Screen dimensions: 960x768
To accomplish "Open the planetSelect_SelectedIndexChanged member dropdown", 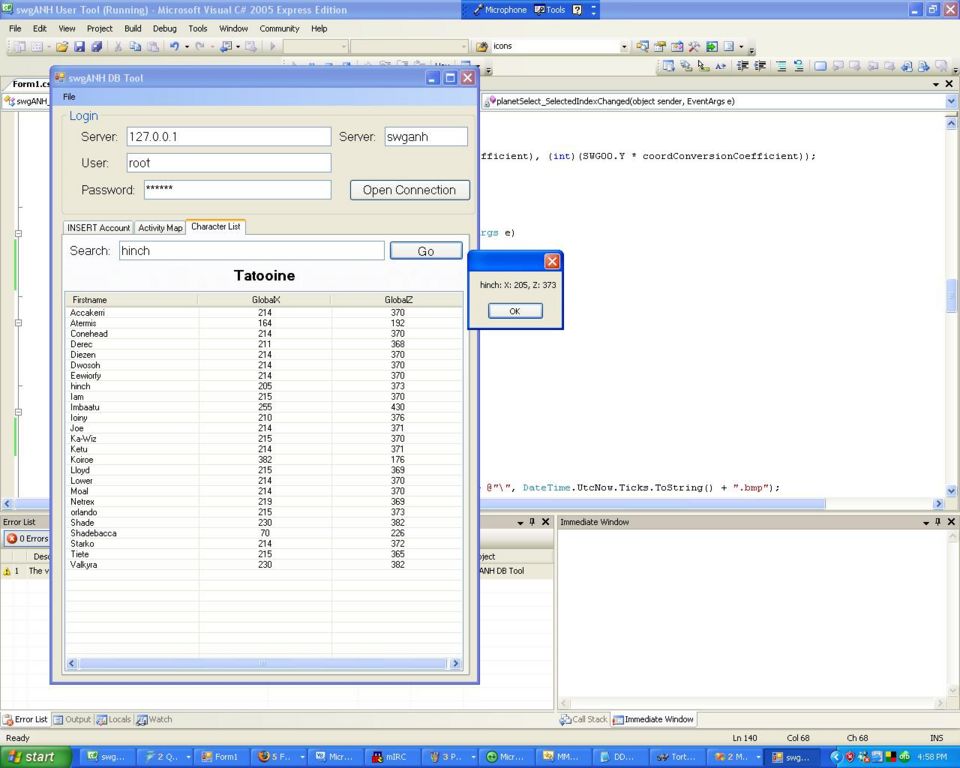I will pyautogui.click(x=951, y=101).
